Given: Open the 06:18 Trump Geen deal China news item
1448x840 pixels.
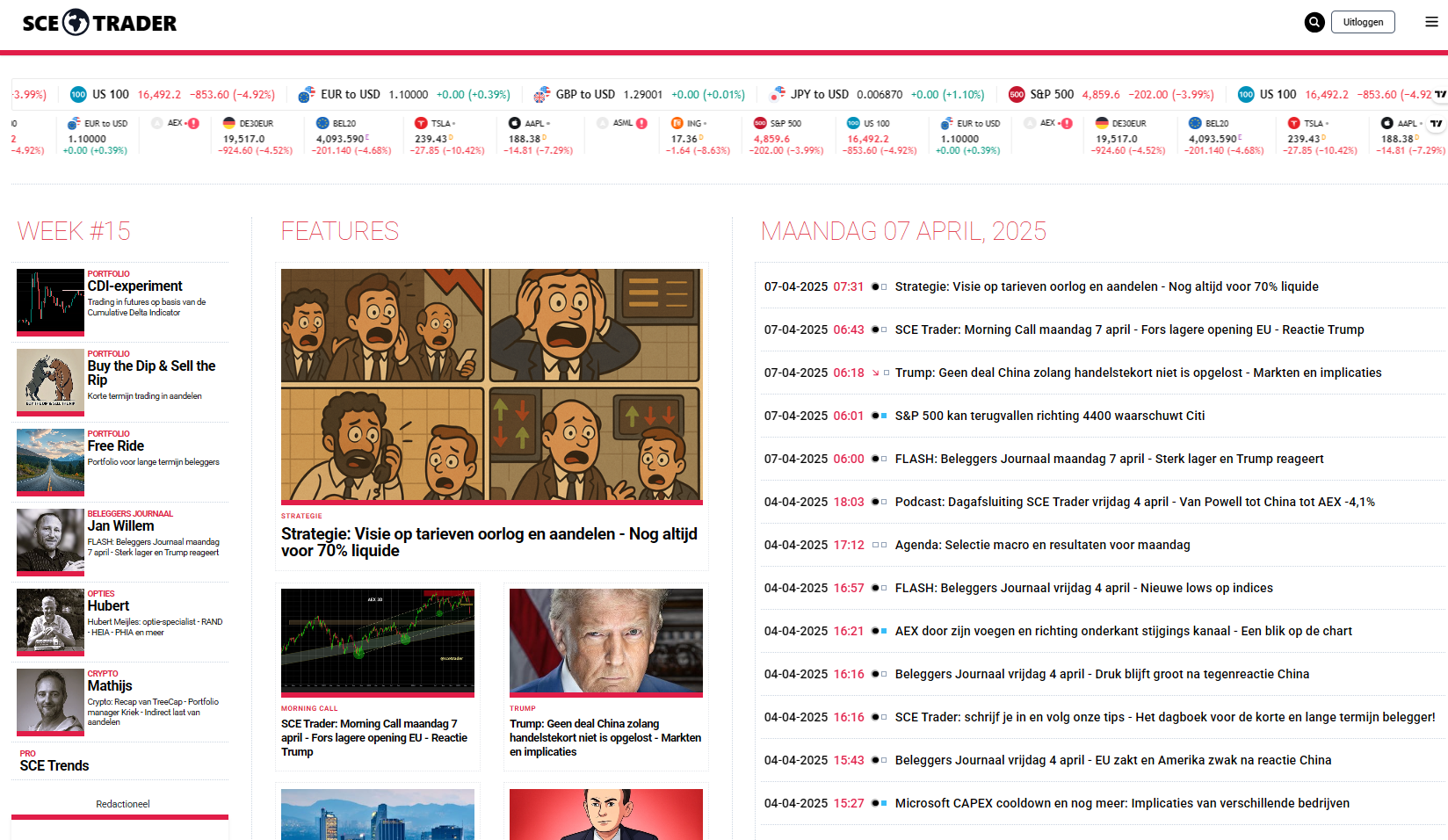Looking at the screenshot, I should pos(1139,373).
